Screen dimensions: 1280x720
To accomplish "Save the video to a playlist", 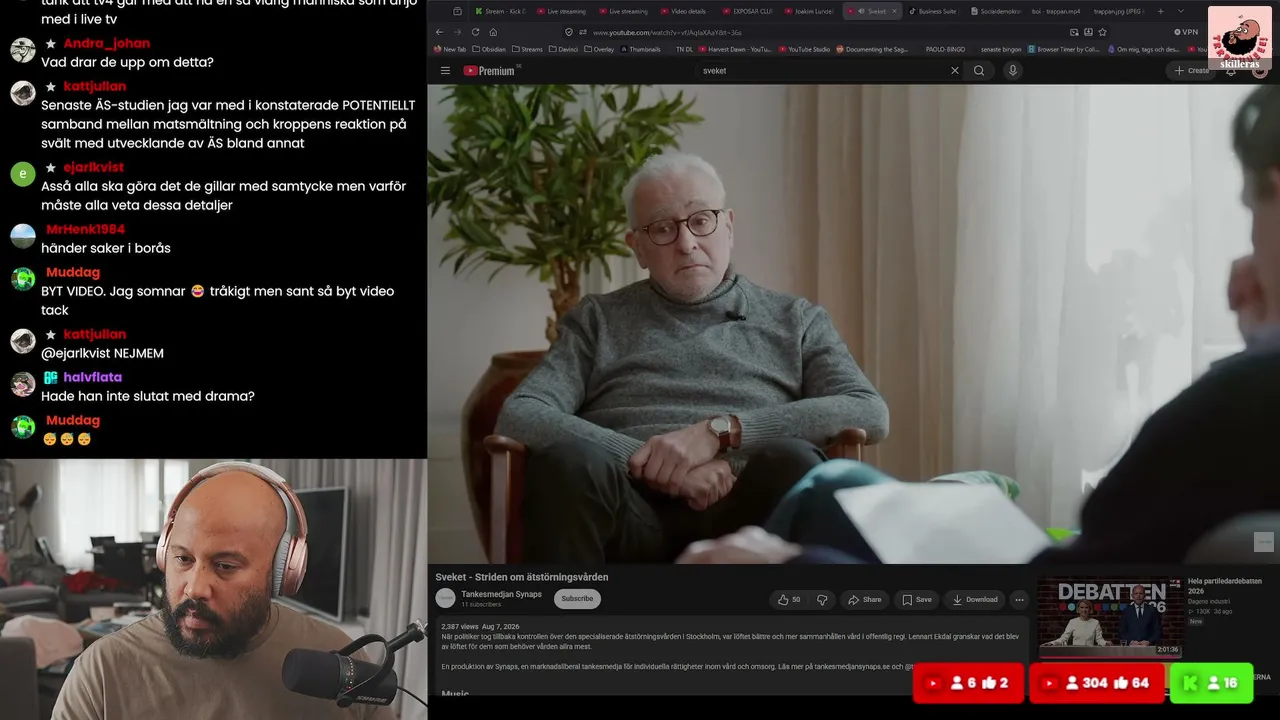I will click(x=917, y=600).
